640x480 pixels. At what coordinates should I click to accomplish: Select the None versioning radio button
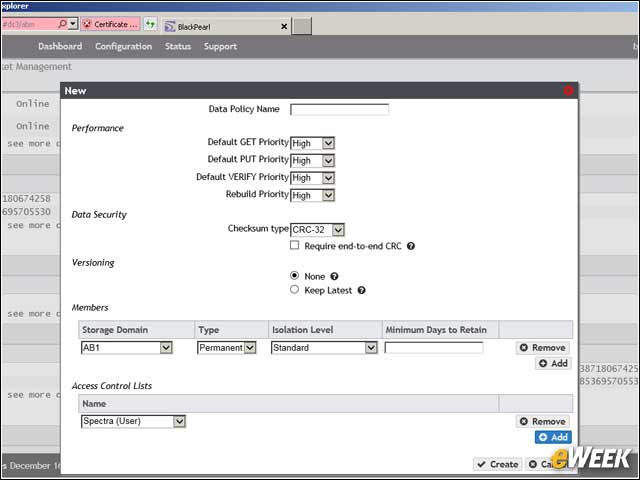click(294, 276)
